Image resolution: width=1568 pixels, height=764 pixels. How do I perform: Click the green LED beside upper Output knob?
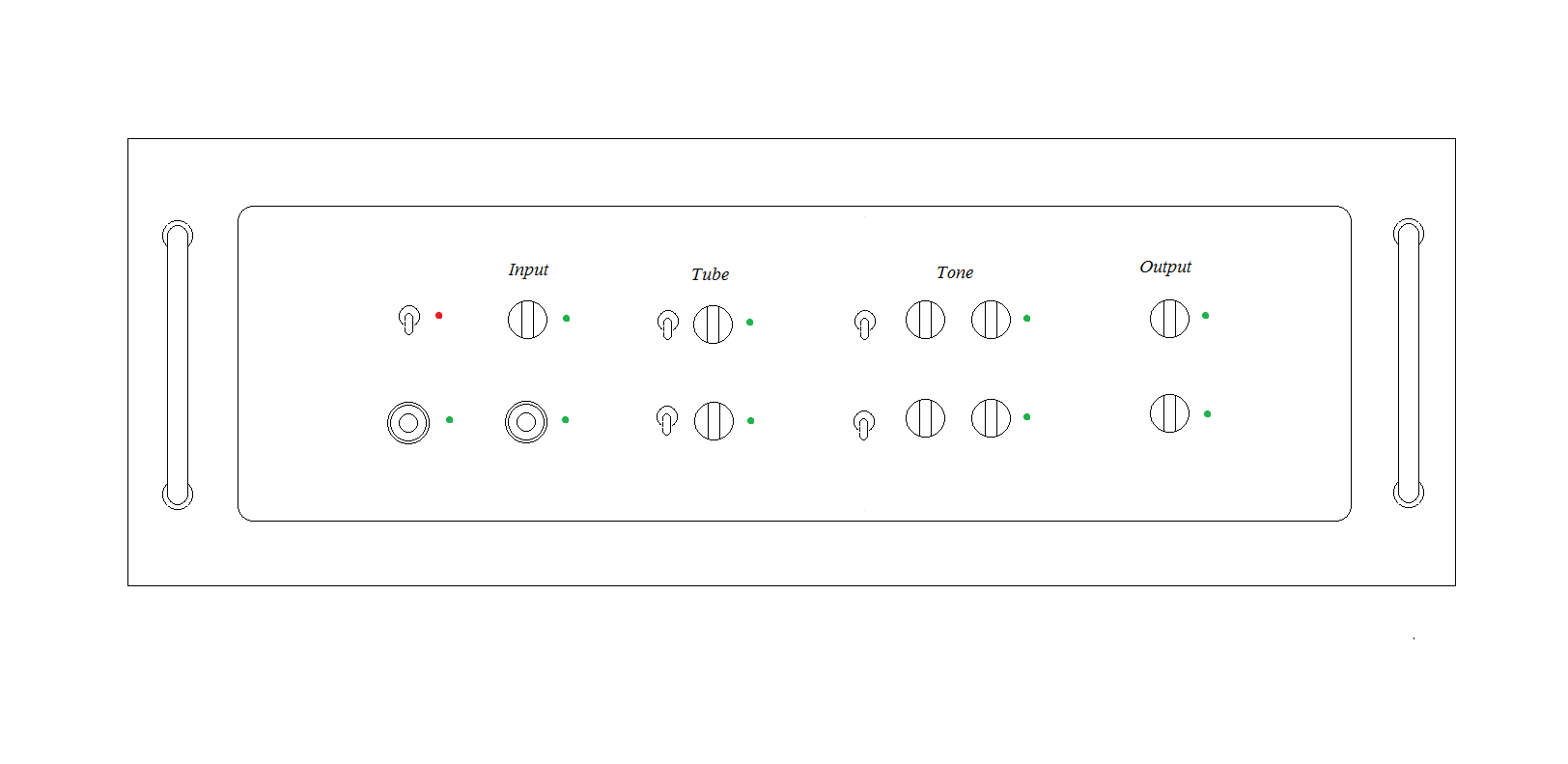coord(1205,315)
